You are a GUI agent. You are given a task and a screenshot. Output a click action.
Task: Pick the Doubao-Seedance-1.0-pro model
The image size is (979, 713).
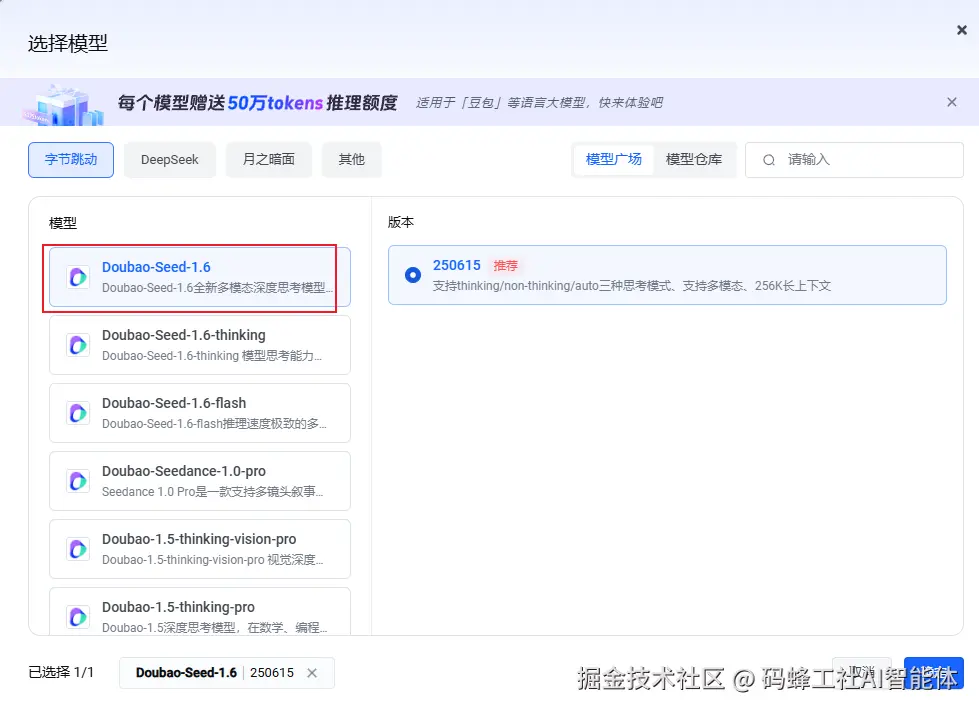tap(200, 481)
